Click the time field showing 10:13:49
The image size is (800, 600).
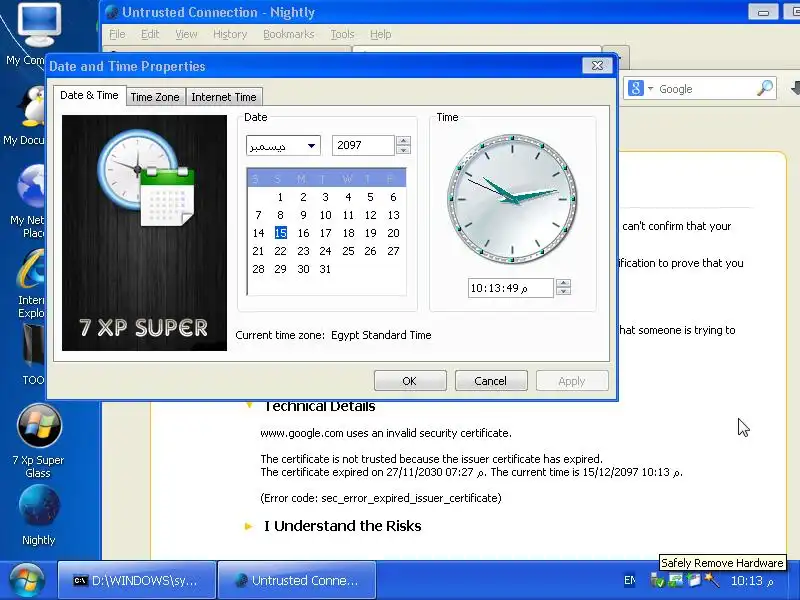[x=510, y=288]
